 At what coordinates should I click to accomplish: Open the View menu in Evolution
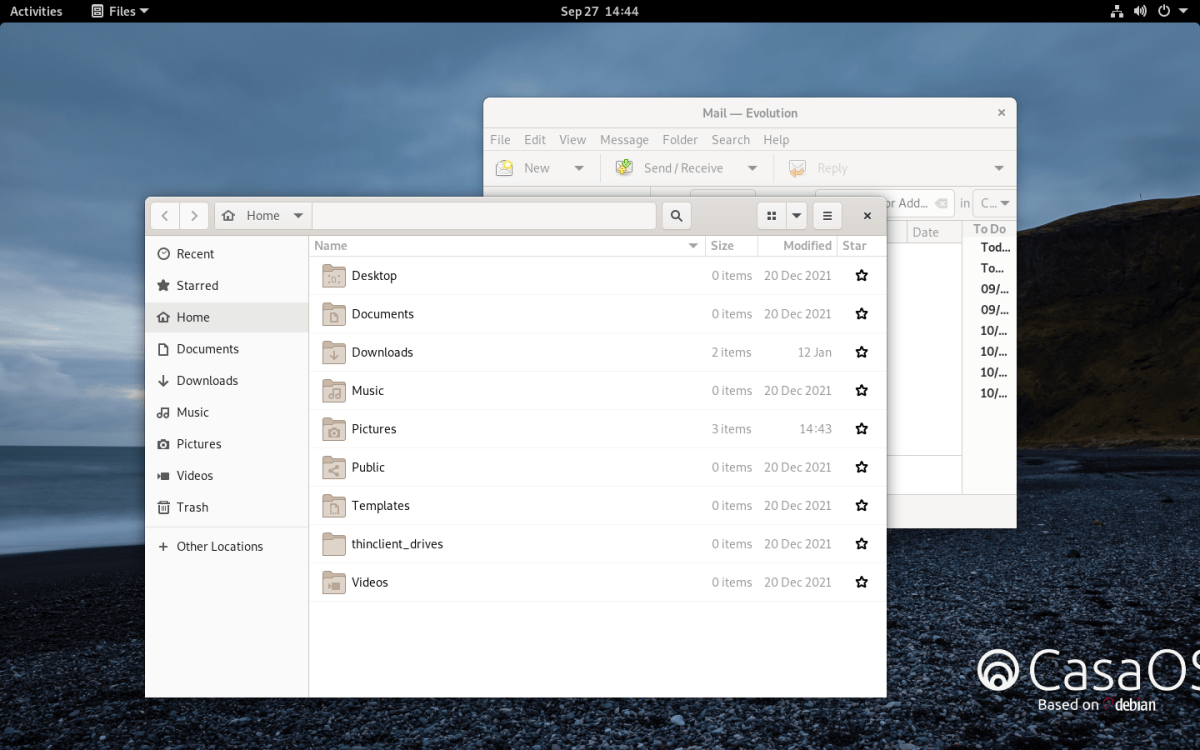(x=572, y=140)
